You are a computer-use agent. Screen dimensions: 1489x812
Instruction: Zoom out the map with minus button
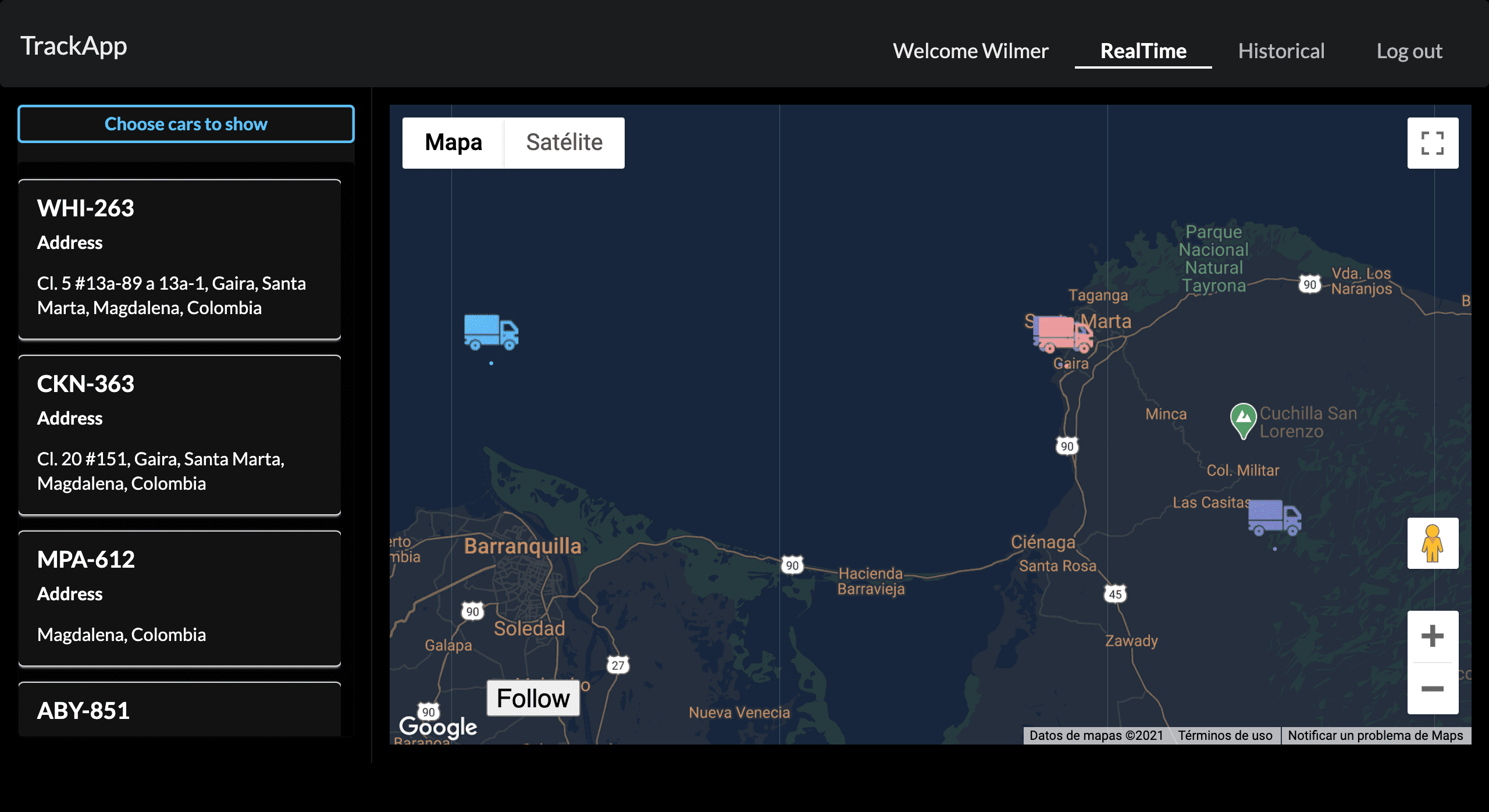(1432, 689)
